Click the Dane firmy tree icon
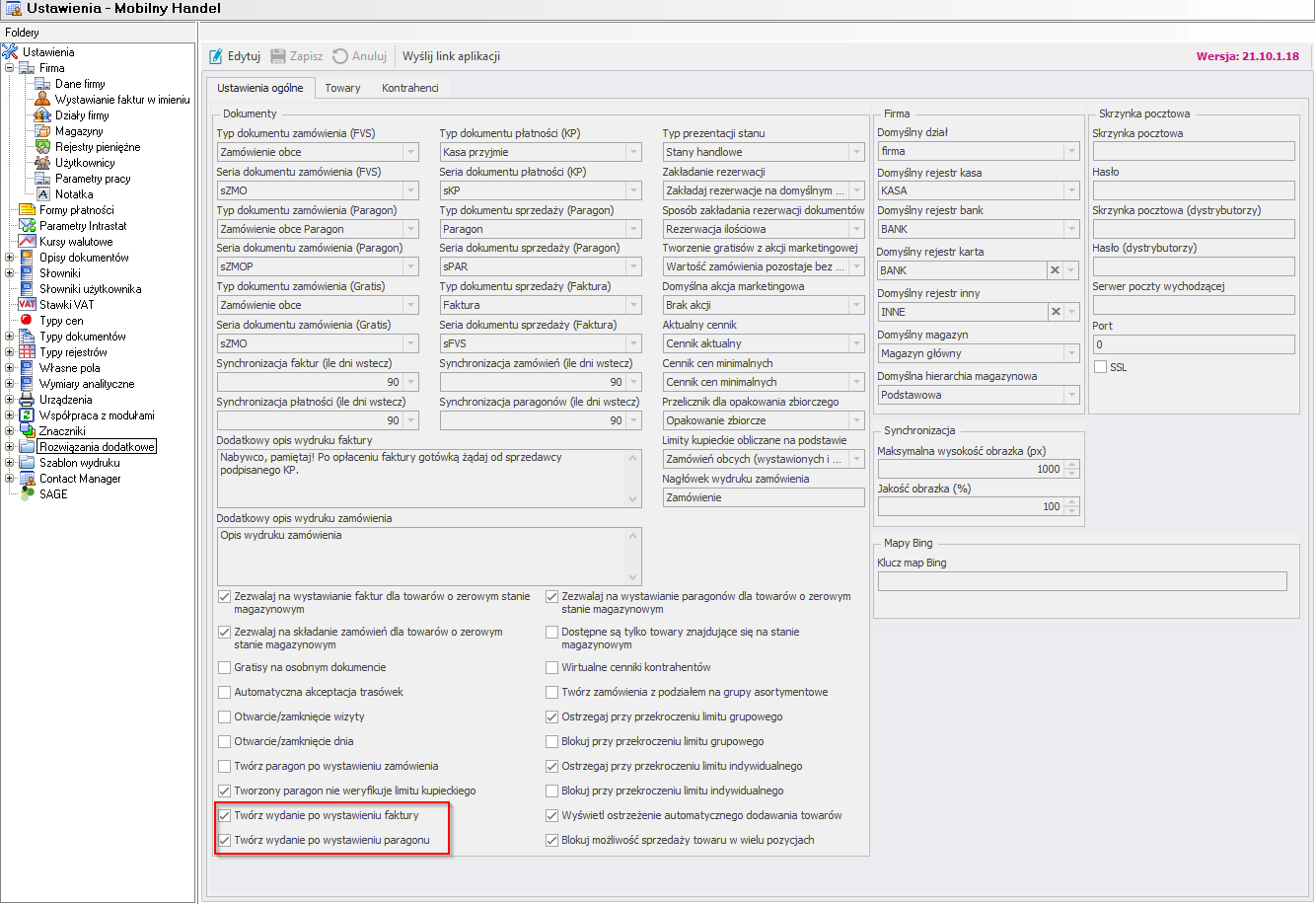 (x=42, y=84)
